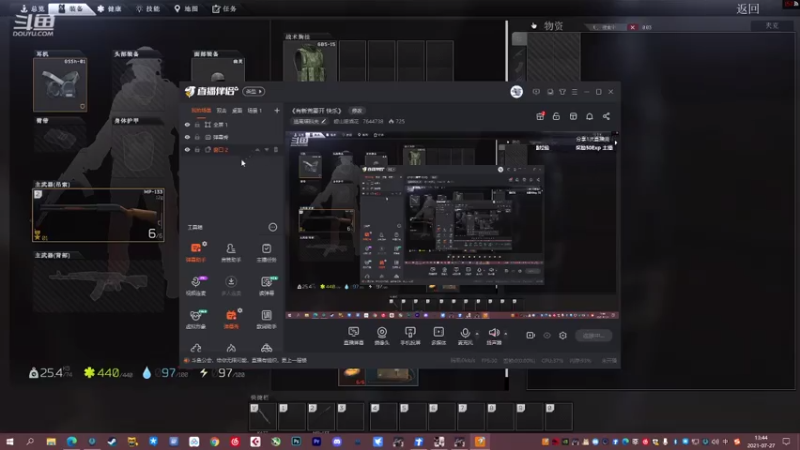Toggle lock on the second source row
Screen dimensions: 800x450
[x=197, y=137]
